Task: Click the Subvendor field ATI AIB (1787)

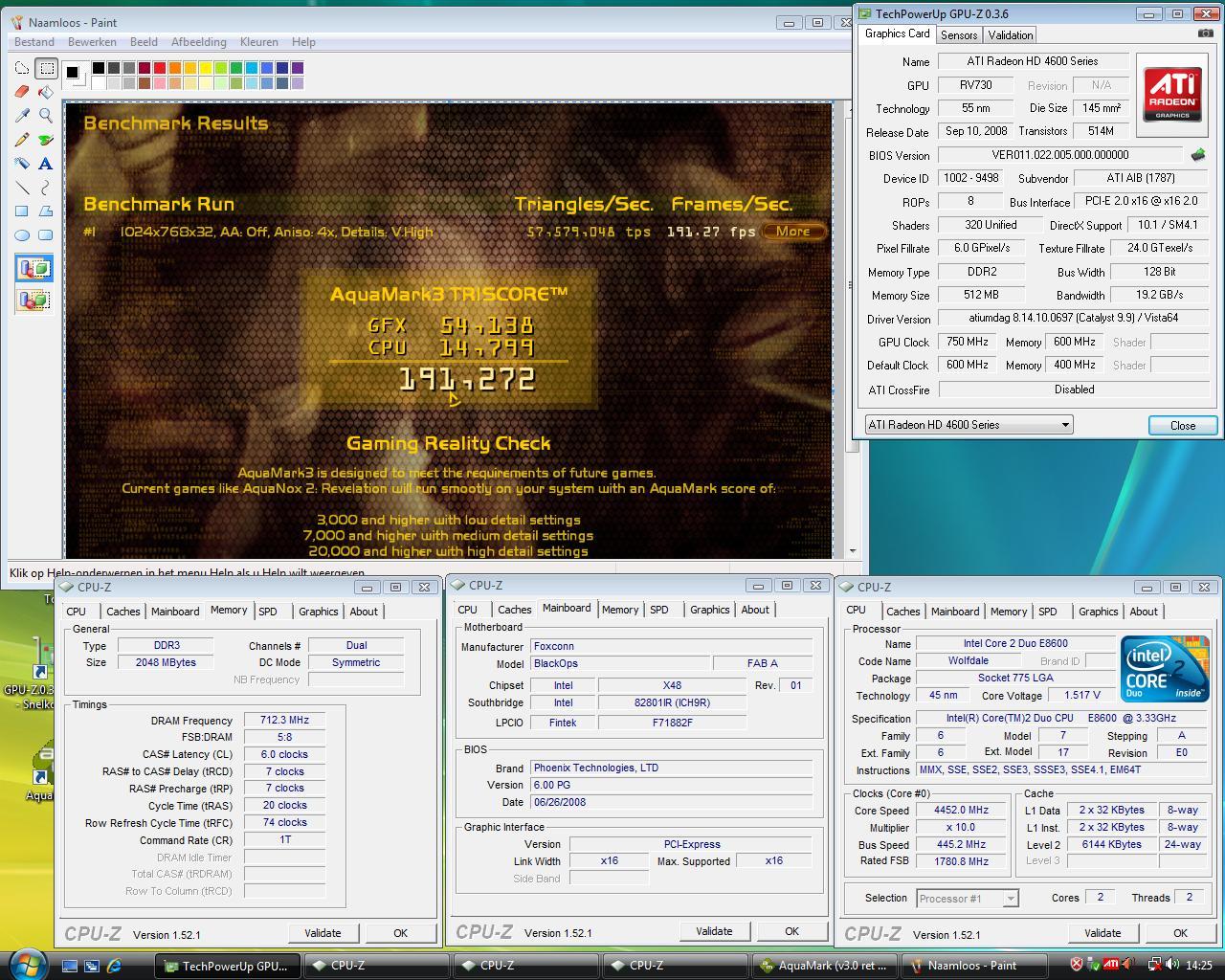Action: point(1140,178)
